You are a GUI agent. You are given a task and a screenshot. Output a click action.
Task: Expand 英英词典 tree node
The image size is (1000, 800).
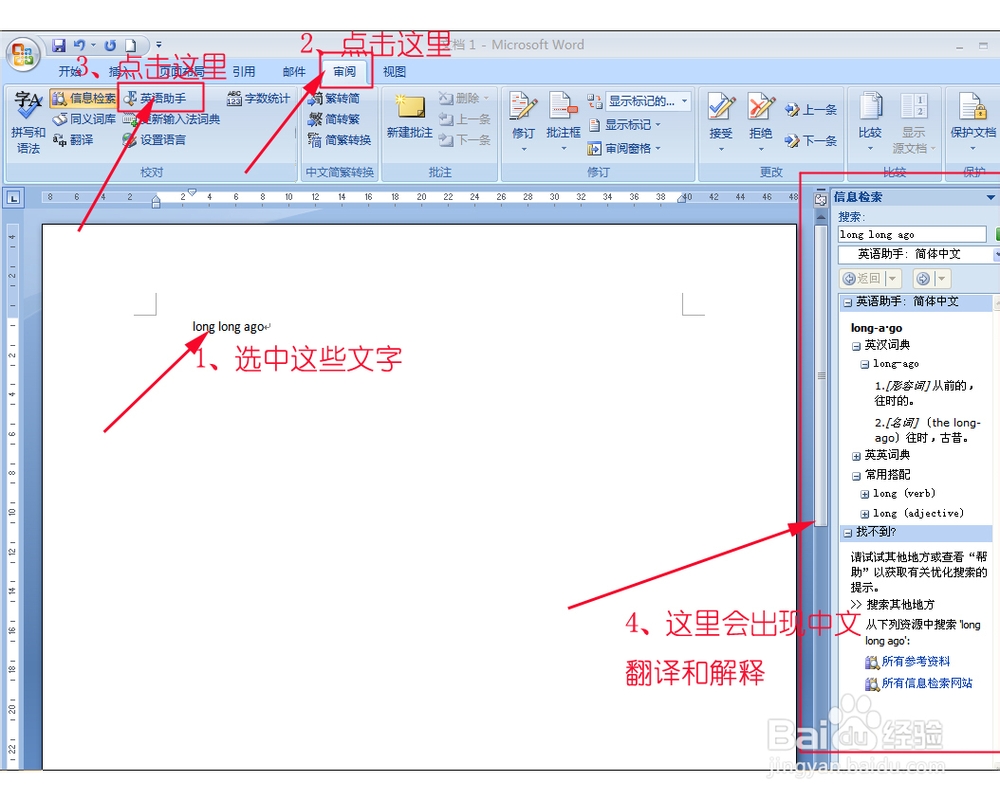click(x=856, y=456)
